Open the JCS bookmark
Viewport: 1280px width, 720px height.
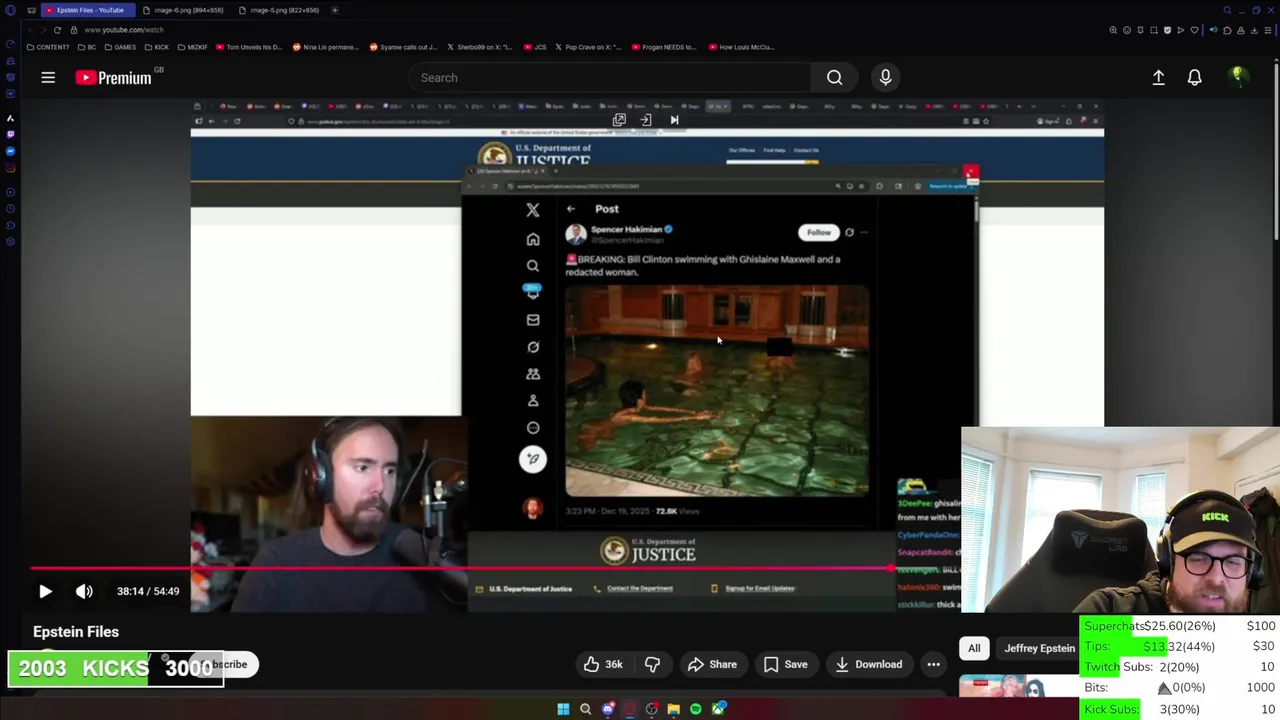click(536, 47)
